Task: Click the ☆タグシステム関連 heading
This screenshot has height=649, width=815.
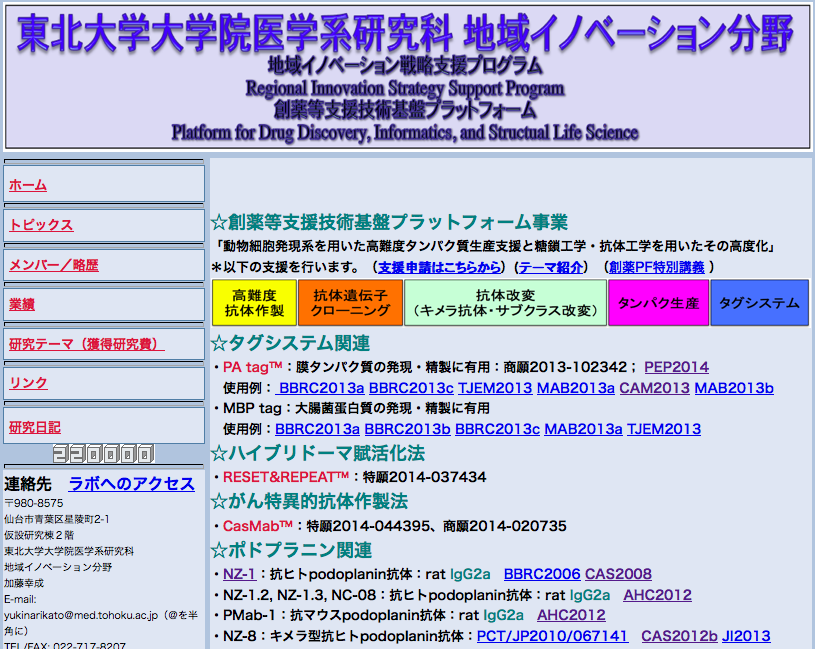Action: (291, 343)
